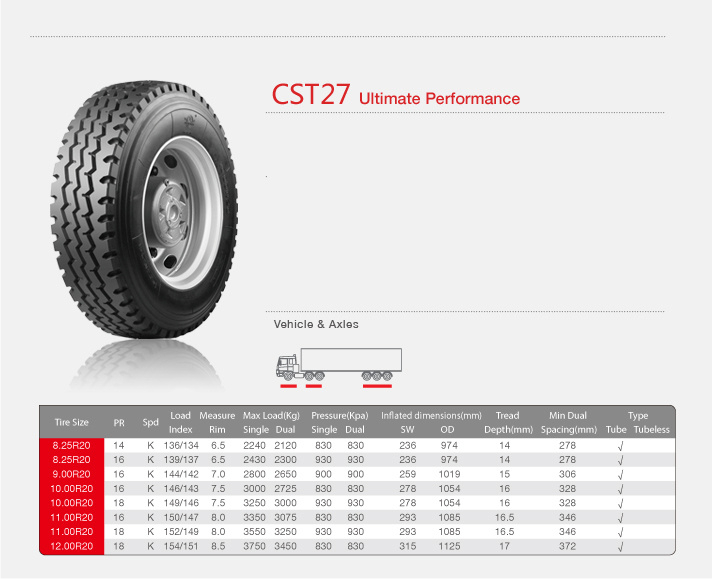The height and width of the screenshot is (579, 712).
Task: Click min dual spacing value 306
Action: click(x=568, y=474)
